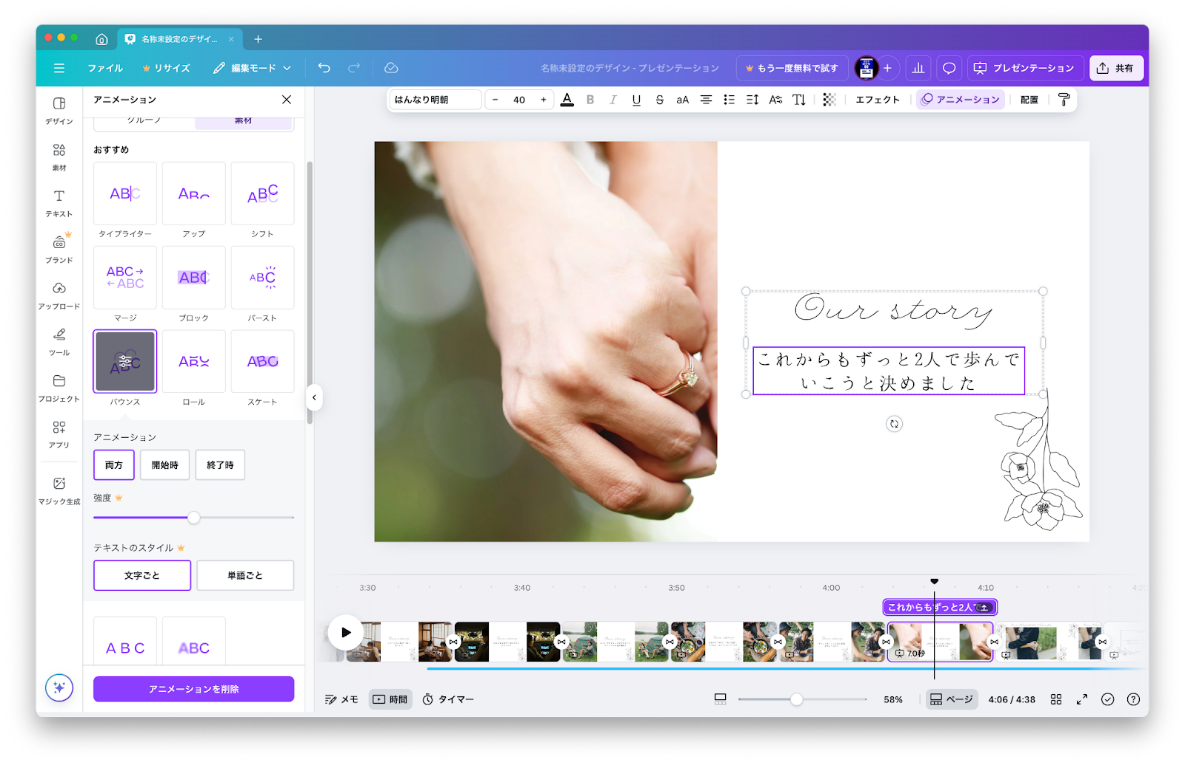The width and height of the screenshot is (1185, 765).
Task: Click the bullet list icon
Action: coord(729,99)
